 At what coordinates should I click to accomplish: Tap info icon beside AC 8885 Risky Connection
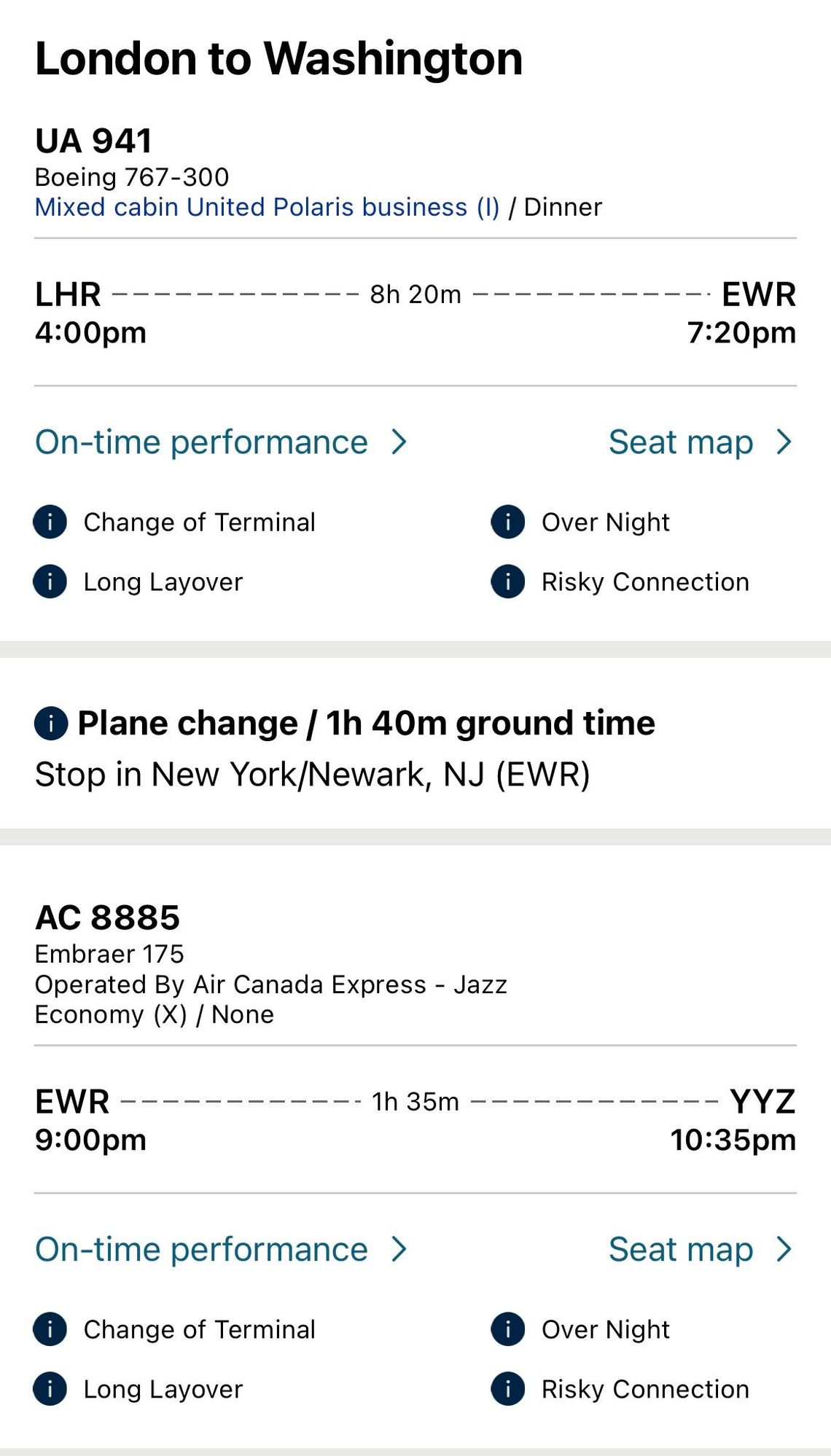coord(508,1389)
